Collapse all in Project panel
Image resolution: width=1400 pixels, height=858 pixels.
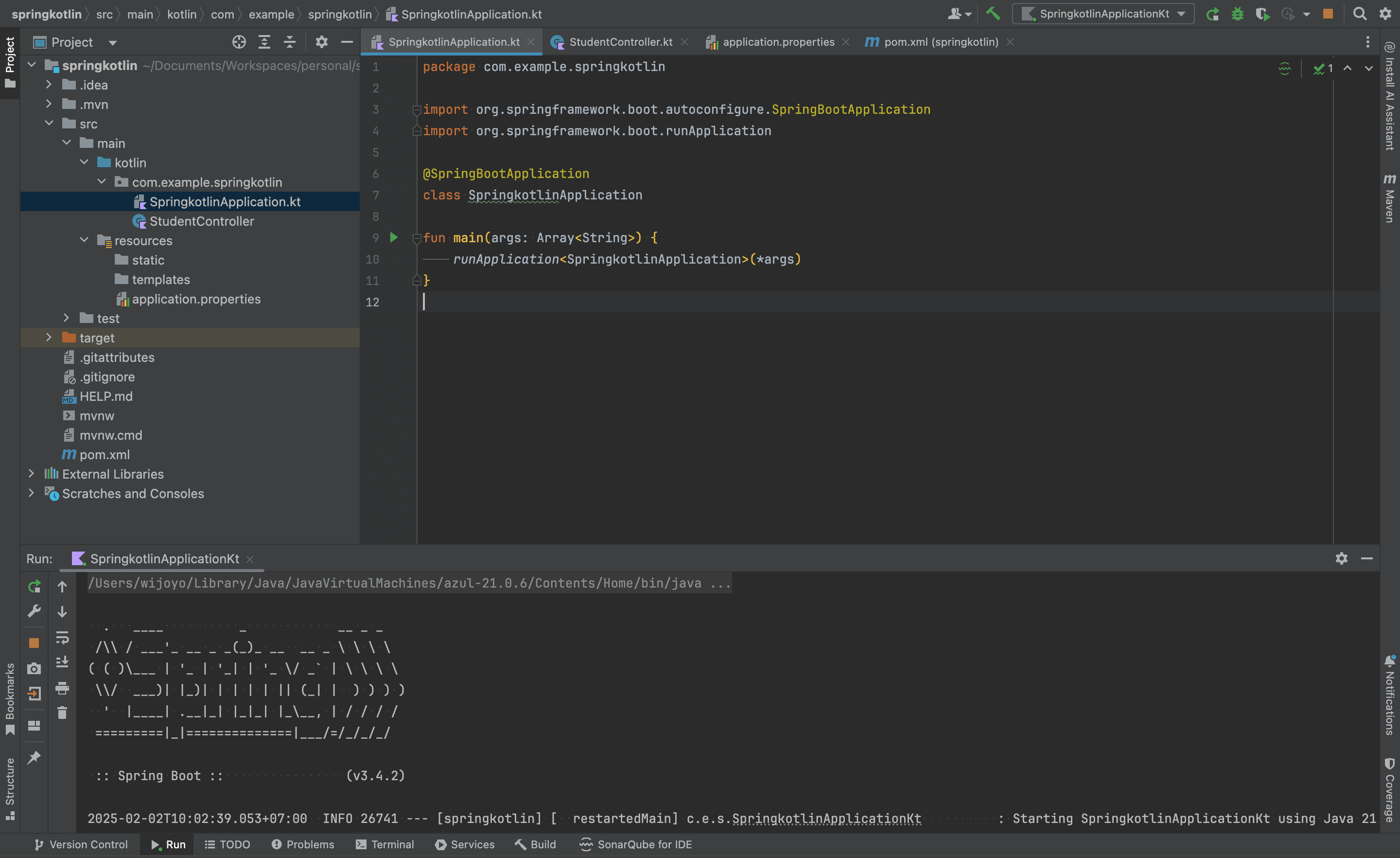289,41
